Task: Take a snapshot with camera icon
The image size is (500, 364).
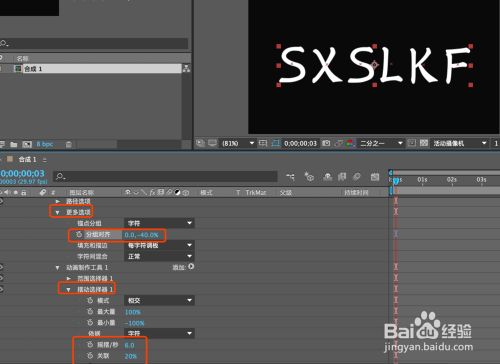Action: [x=326, y=143]
